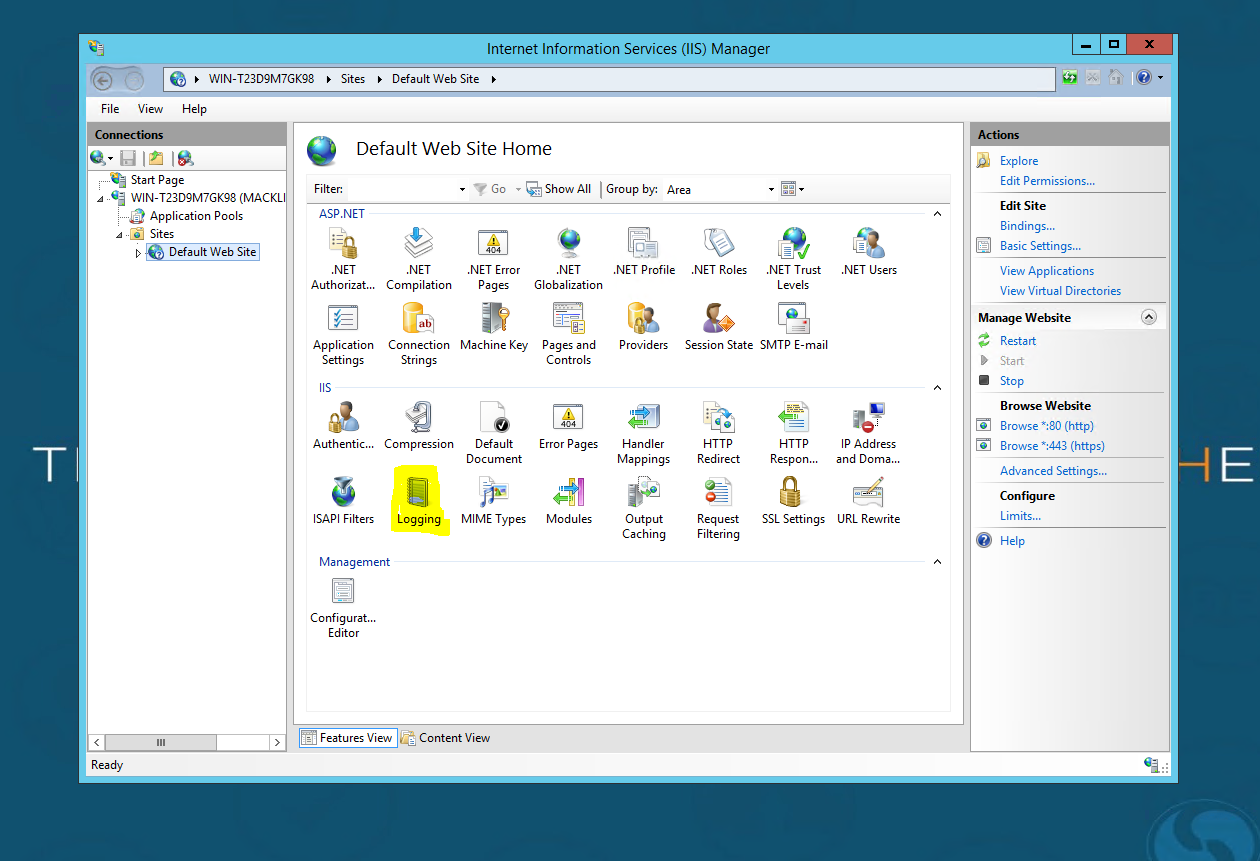Collapse the IIS group
The image size is (1260, 861).
(x=937, y=388)
